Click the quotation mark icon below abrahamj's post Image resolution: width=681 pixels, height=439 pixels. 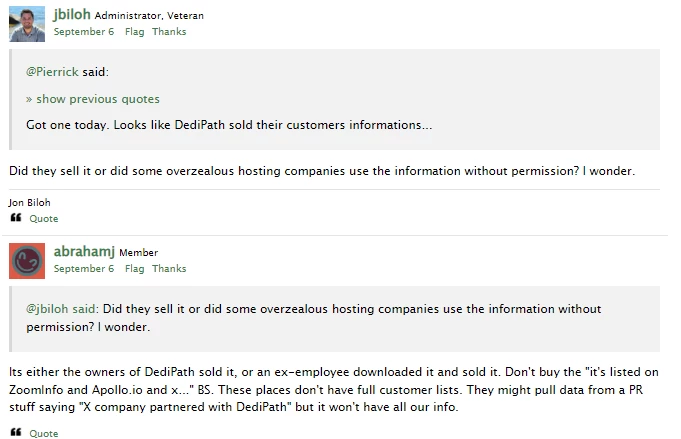click(15, 433)
